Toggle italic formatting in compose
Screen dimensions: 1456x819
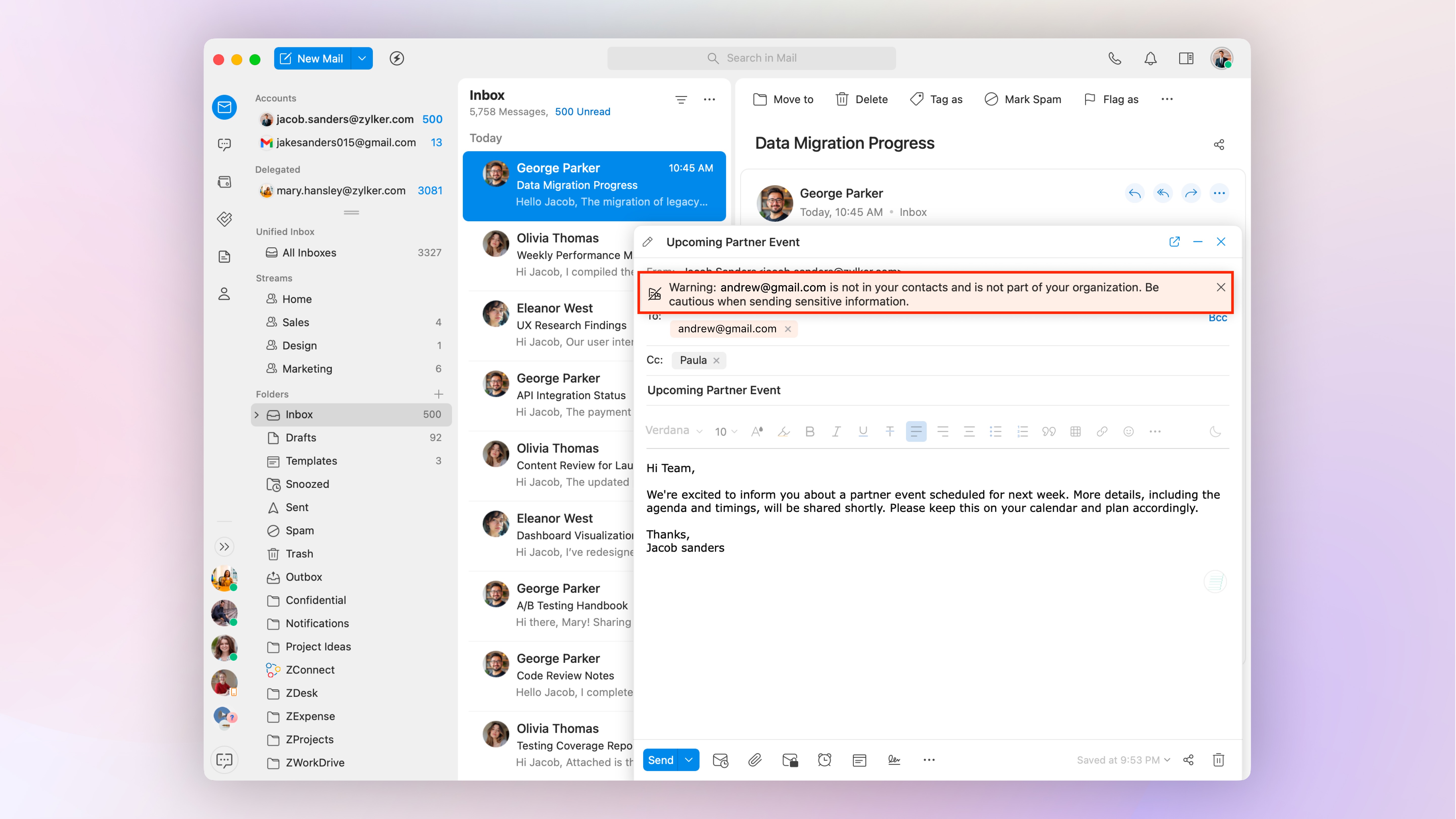[x=836, y=432]
